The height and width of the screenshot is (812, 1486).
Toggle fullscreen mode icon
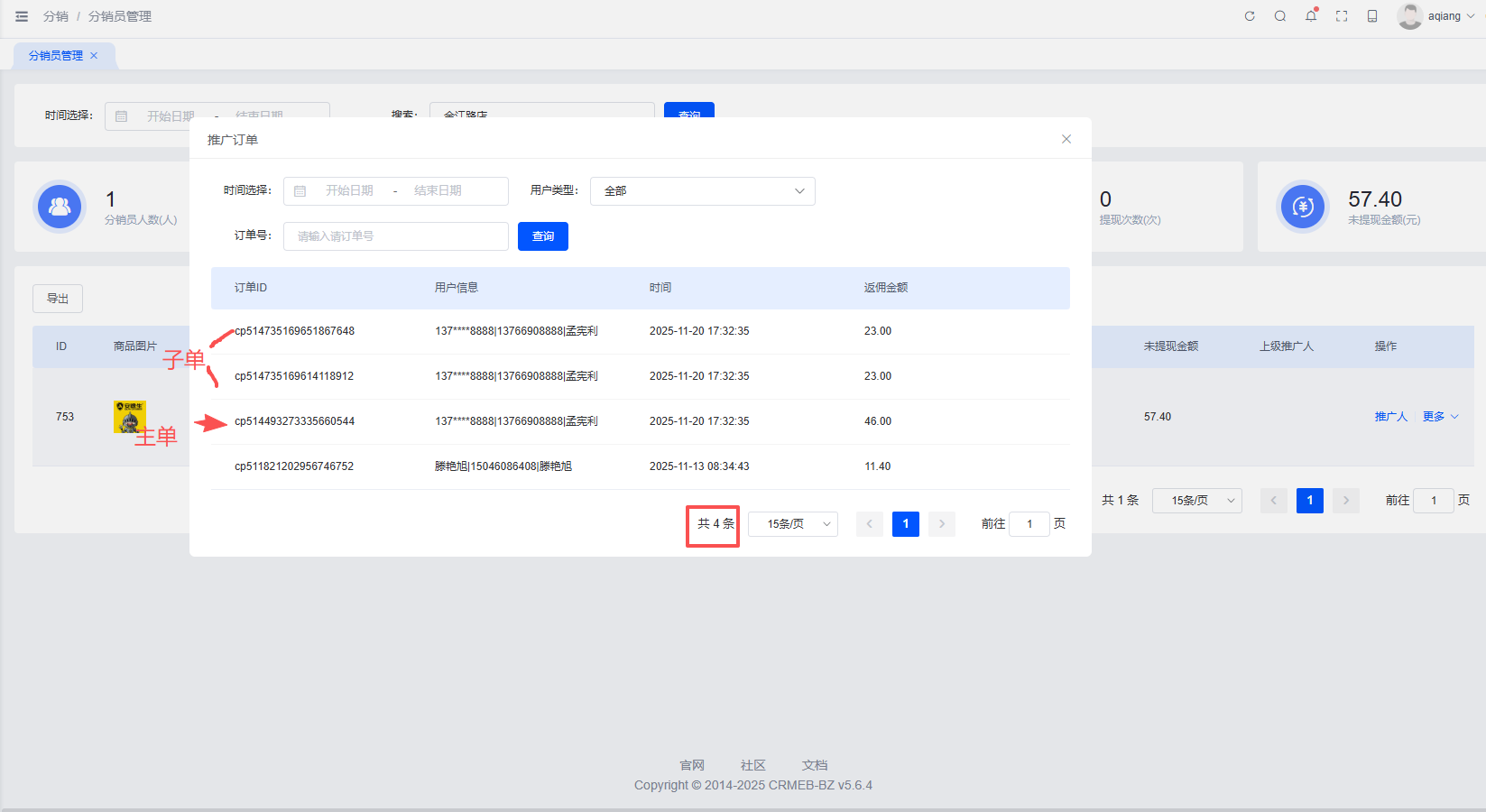(x=1342, y=16)
